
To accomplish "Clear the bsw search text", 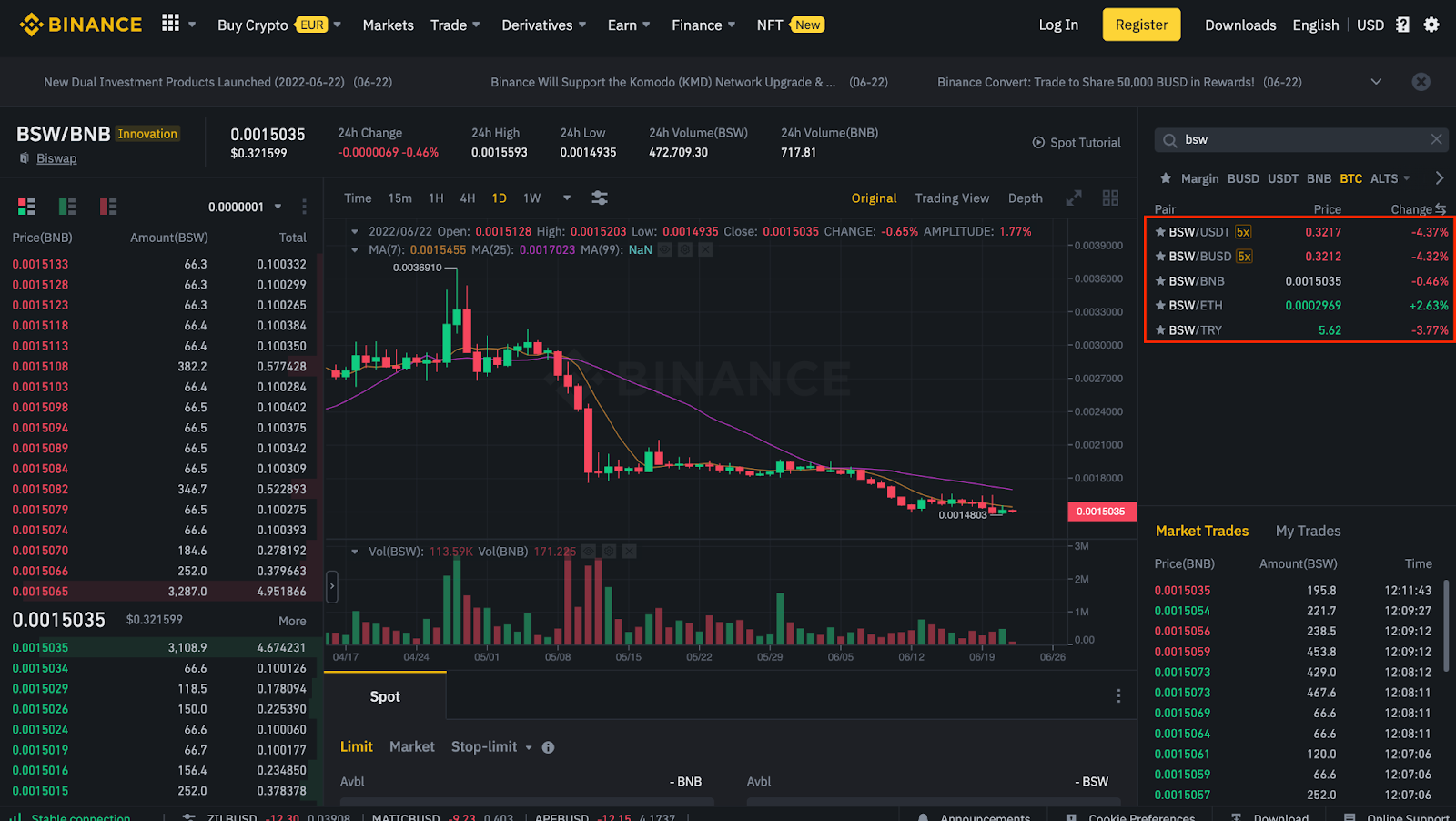I will 1436,139.
